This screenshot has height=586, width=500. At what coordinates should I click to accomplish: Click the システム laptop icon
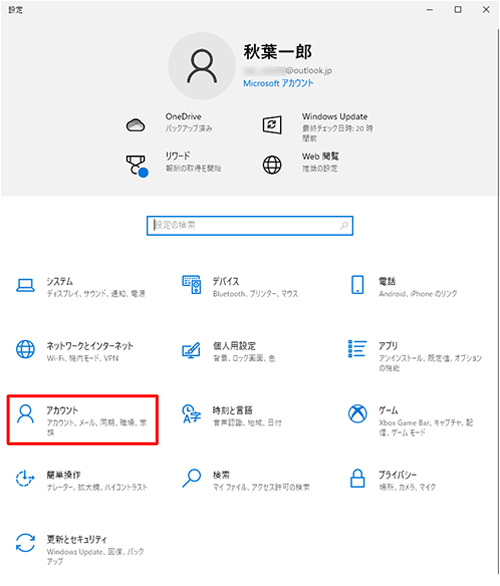(x=25, y=286)
